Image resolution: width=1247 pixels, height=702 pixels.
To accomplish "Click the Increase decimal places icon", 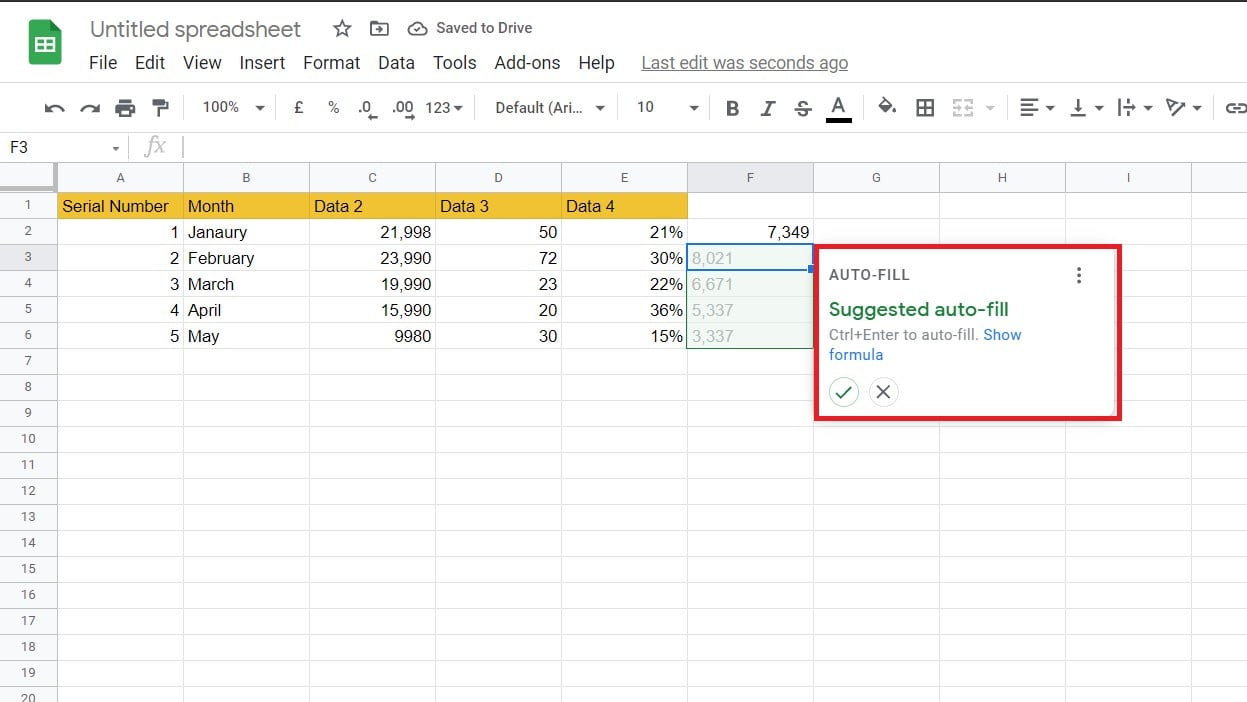I will pos(403,107).
